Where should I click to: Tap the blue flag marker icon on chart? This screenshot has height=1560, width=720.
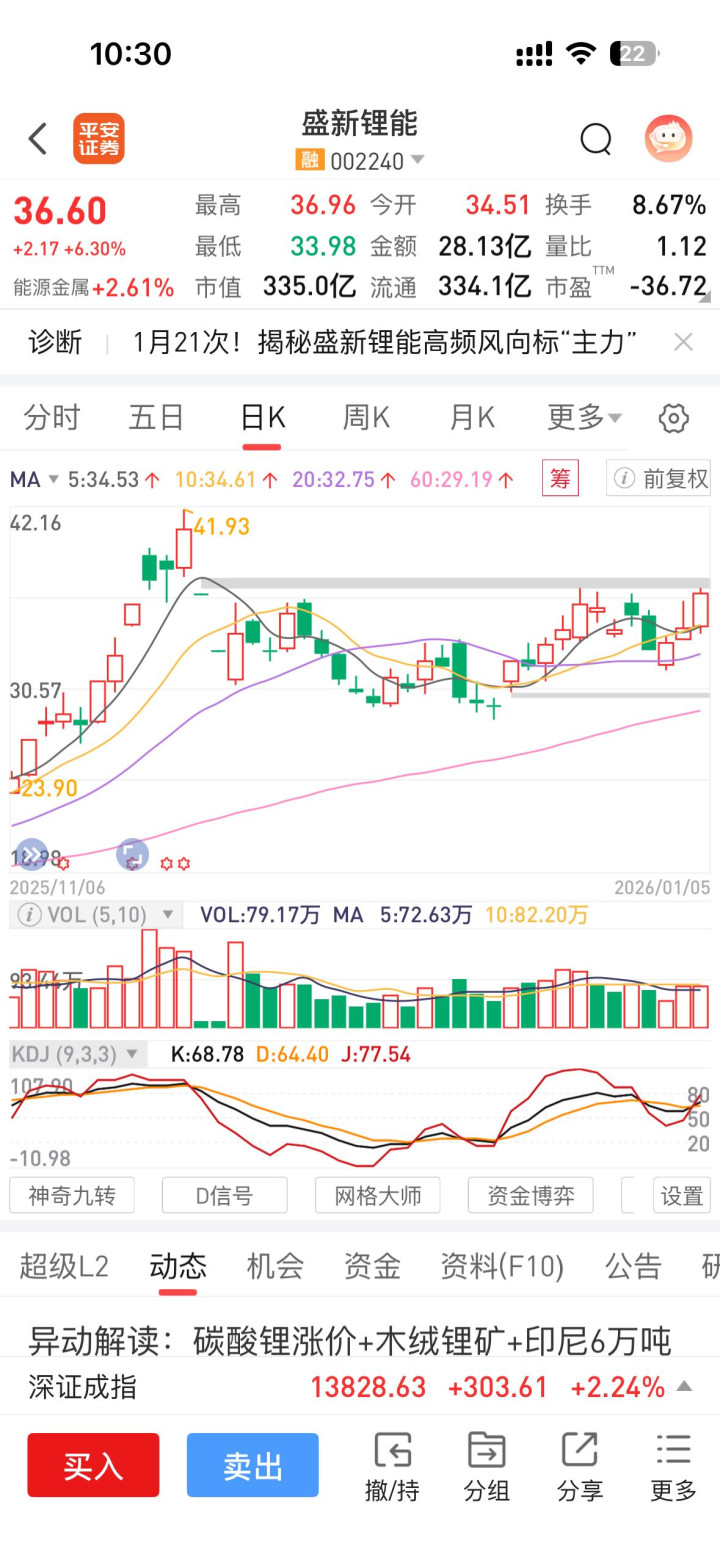point(132,855)
